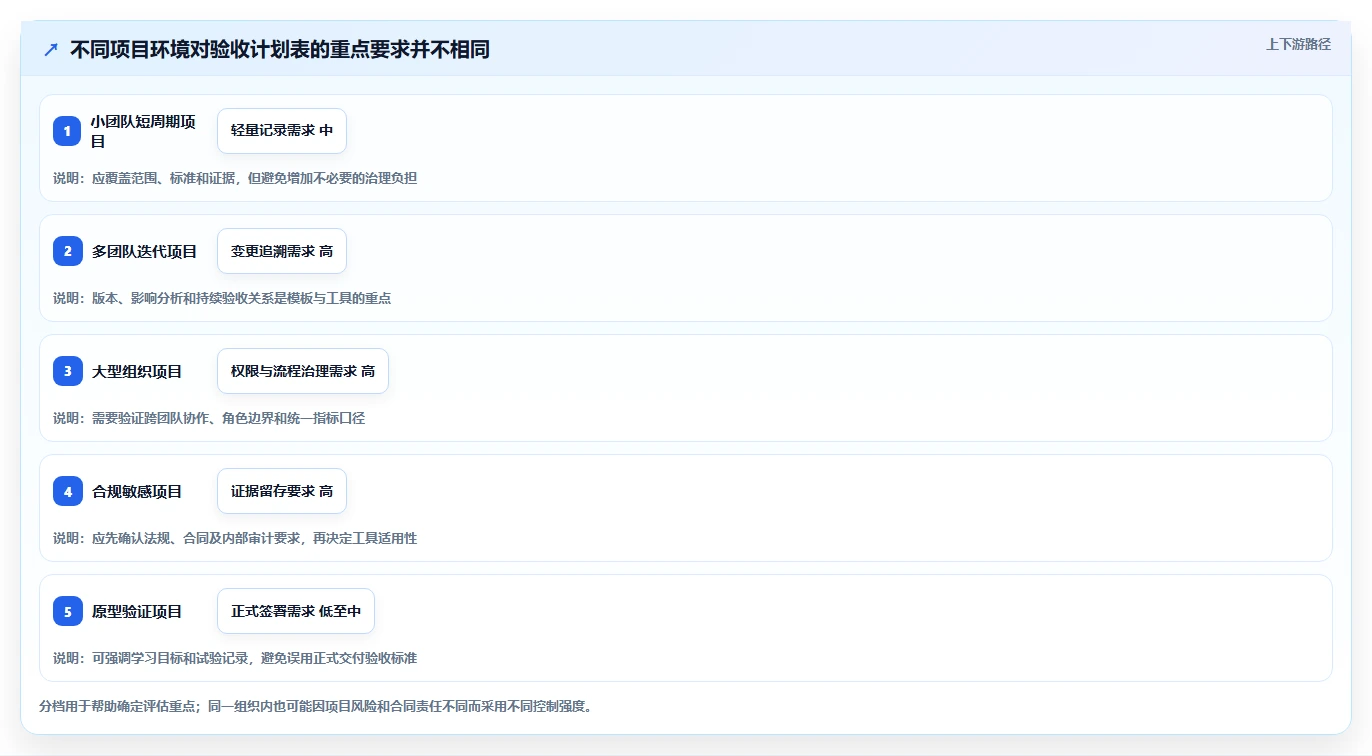Click the 原型验证项目 item title

137,611
